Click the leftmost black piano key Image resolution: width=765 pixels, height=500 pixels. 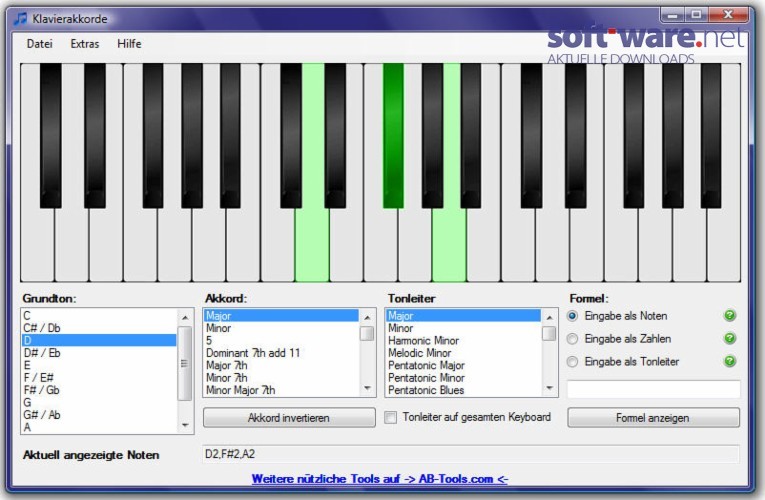51,136
